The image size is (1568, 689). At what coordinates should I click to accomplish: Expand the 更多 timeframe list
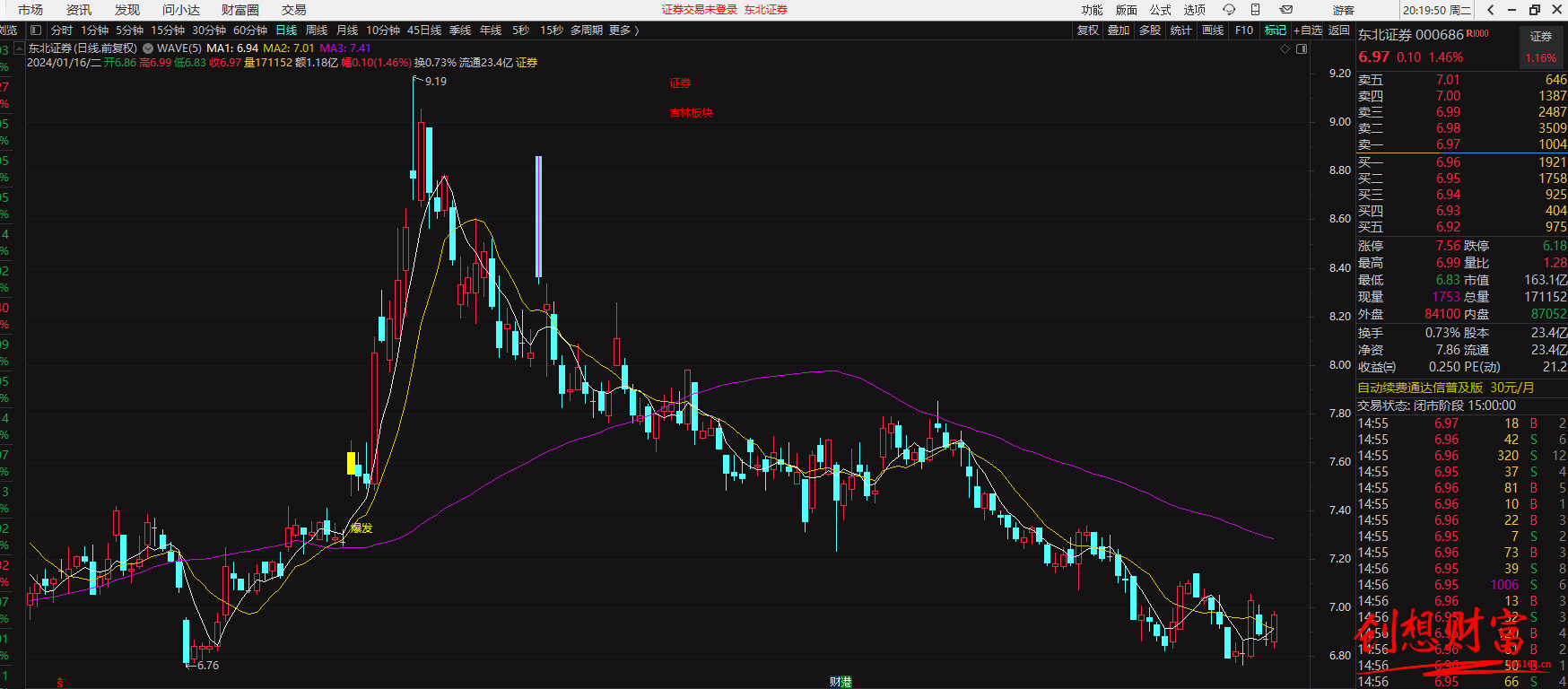(x=623, y=31)
